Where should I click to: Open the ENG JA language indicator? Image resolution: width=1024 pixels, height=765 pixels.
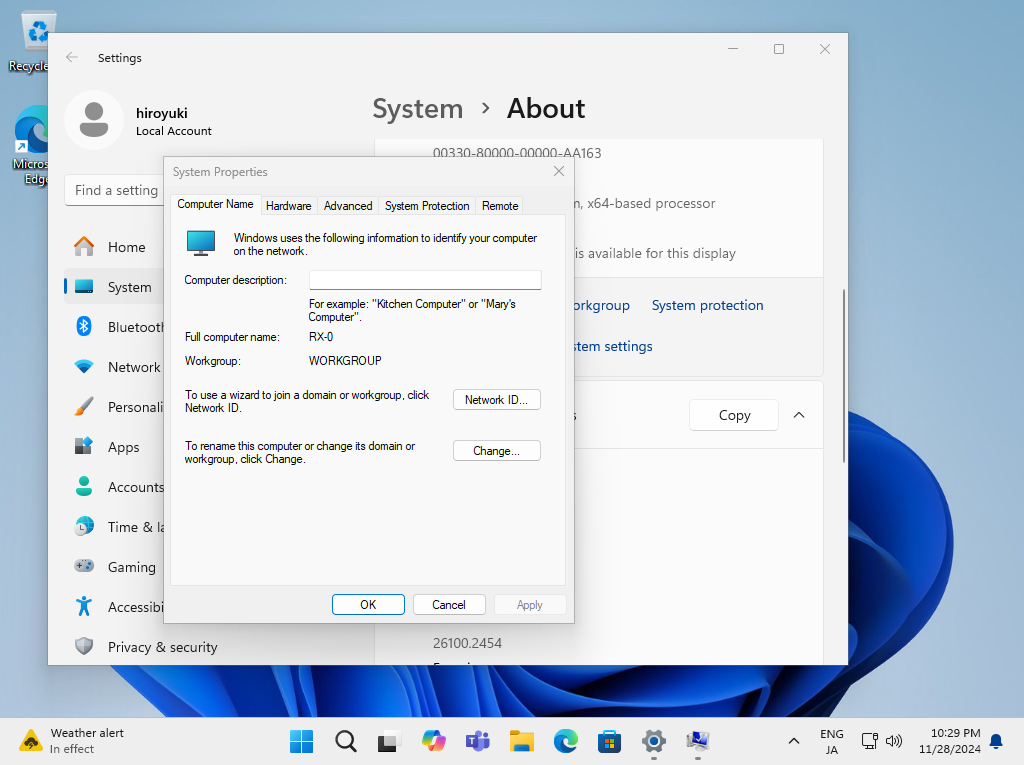[831, 741]
